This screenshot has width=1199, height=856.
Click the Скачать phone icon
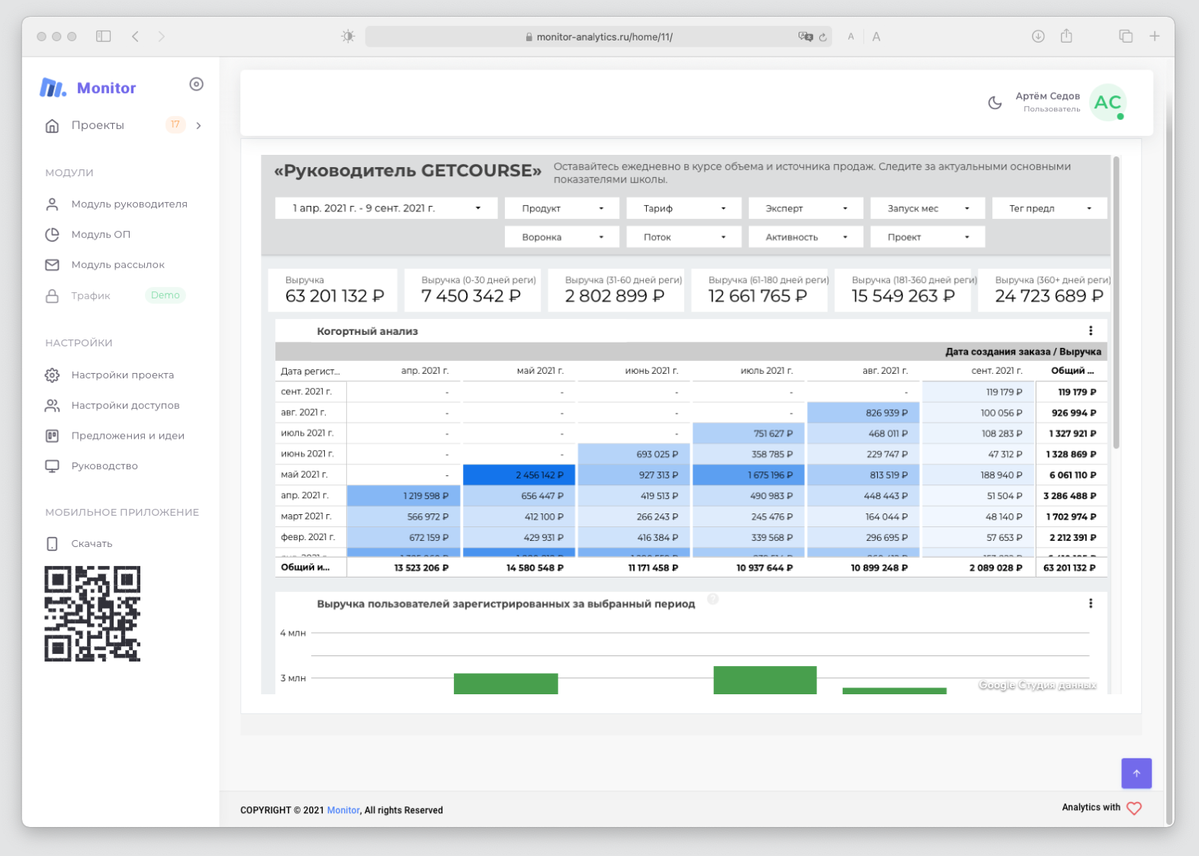(52, 544)
